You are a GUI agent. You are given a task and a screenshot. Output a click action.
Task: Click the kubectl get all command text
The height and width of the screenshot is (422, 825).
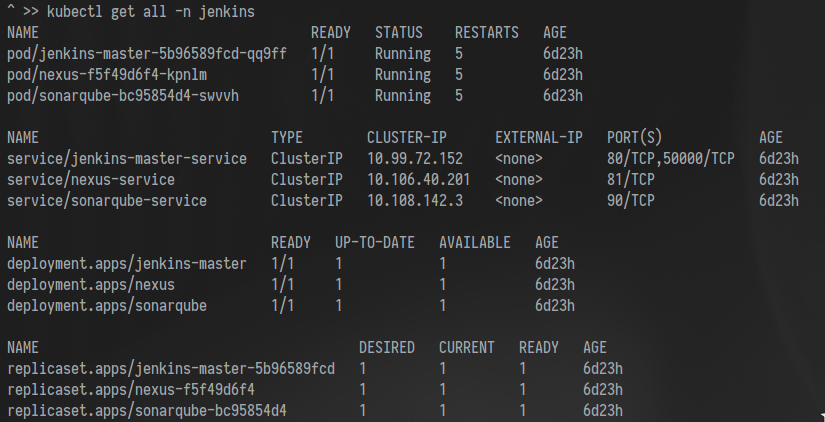point(150,12)
